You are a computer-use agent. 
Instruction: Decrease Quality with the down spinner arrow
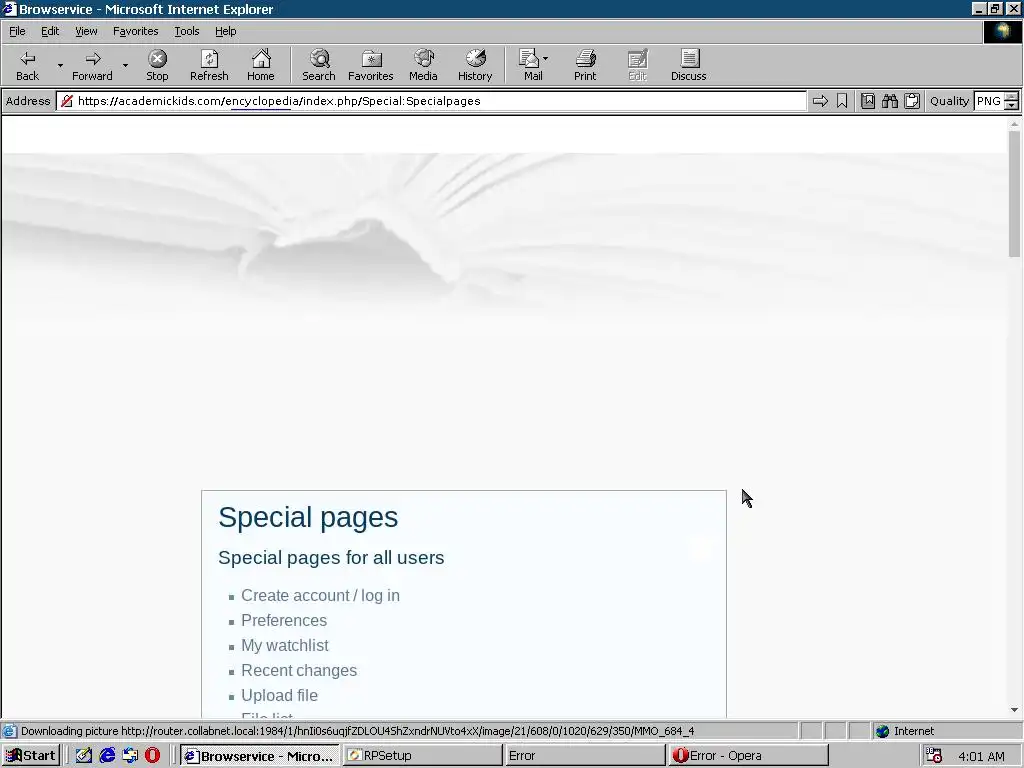pyautogui.click(x=1012, y=105)
